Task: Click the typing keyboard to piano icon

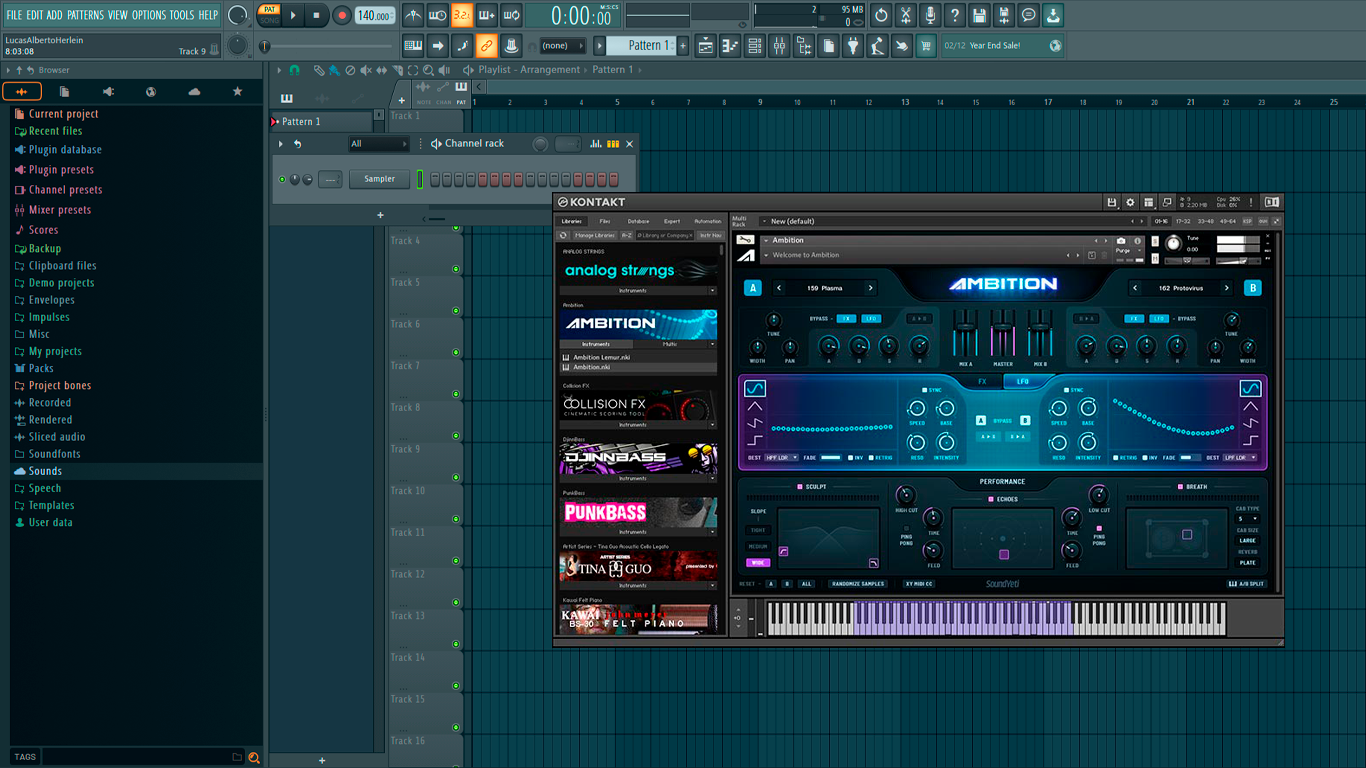Action: [413, 46]
